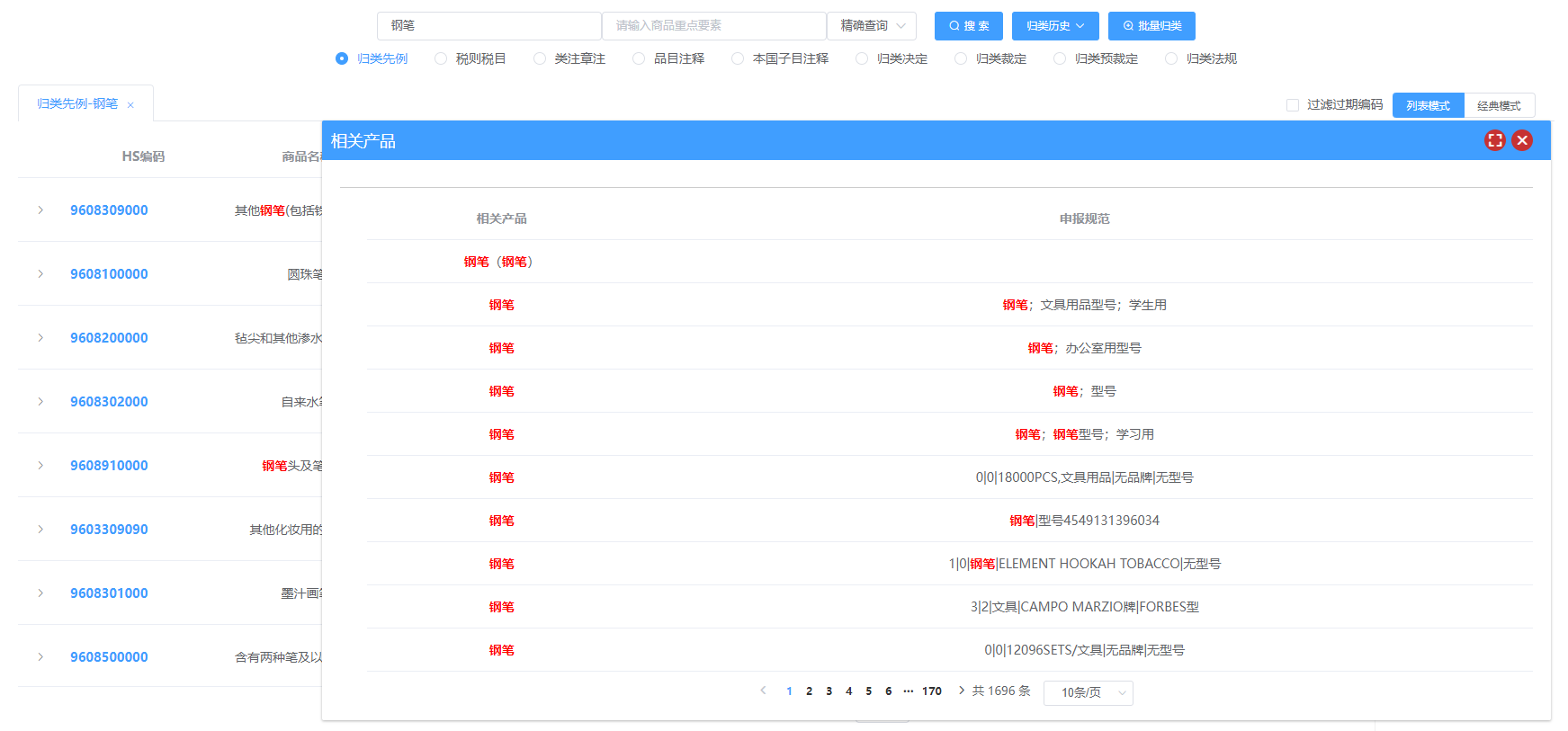Open HS code link 9603309090
The width and height of the screenshot is (1568, 731).
109,530
